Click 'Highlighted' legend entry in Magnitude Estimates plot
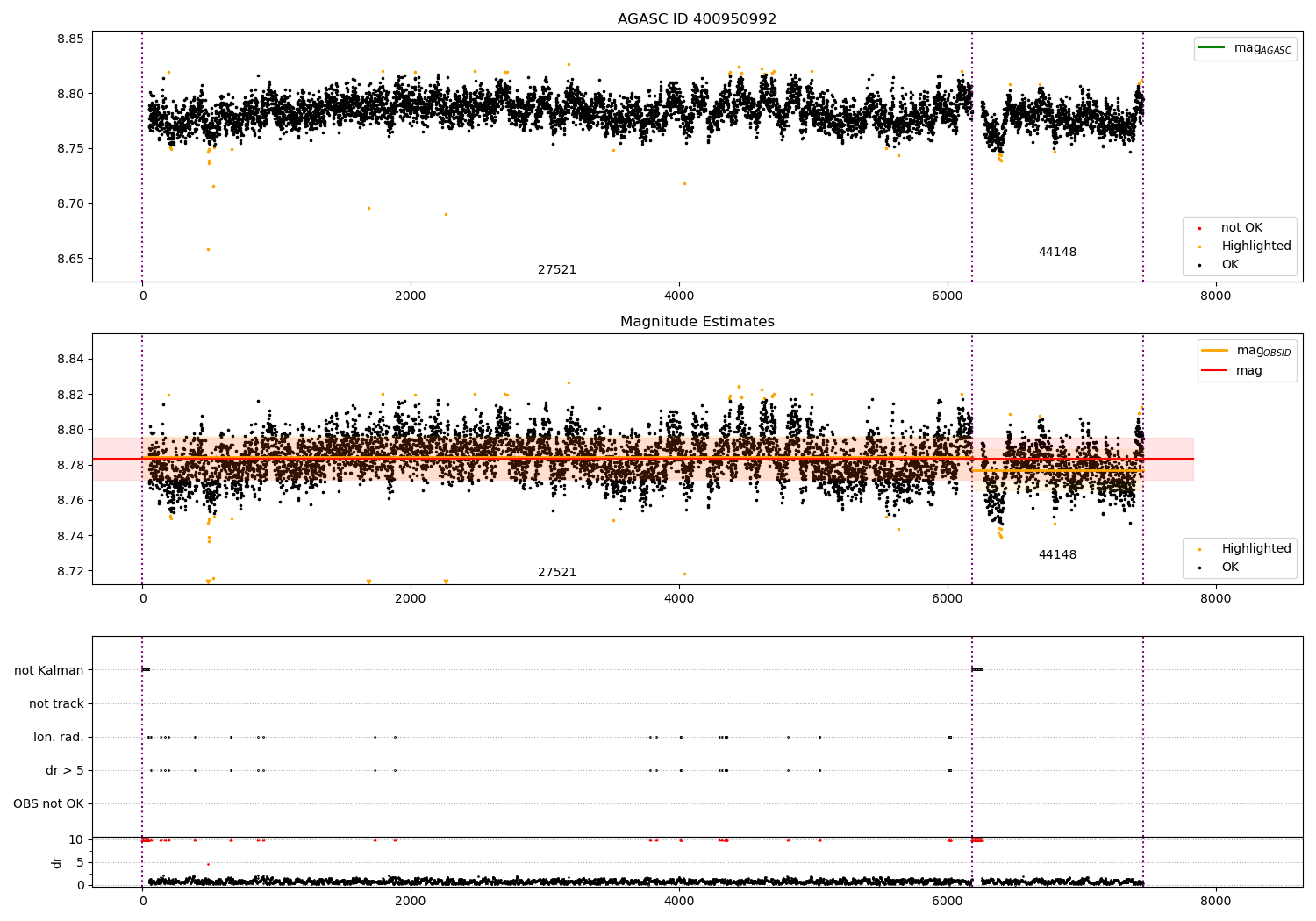1316x921 pixels. pos(1255,549)
